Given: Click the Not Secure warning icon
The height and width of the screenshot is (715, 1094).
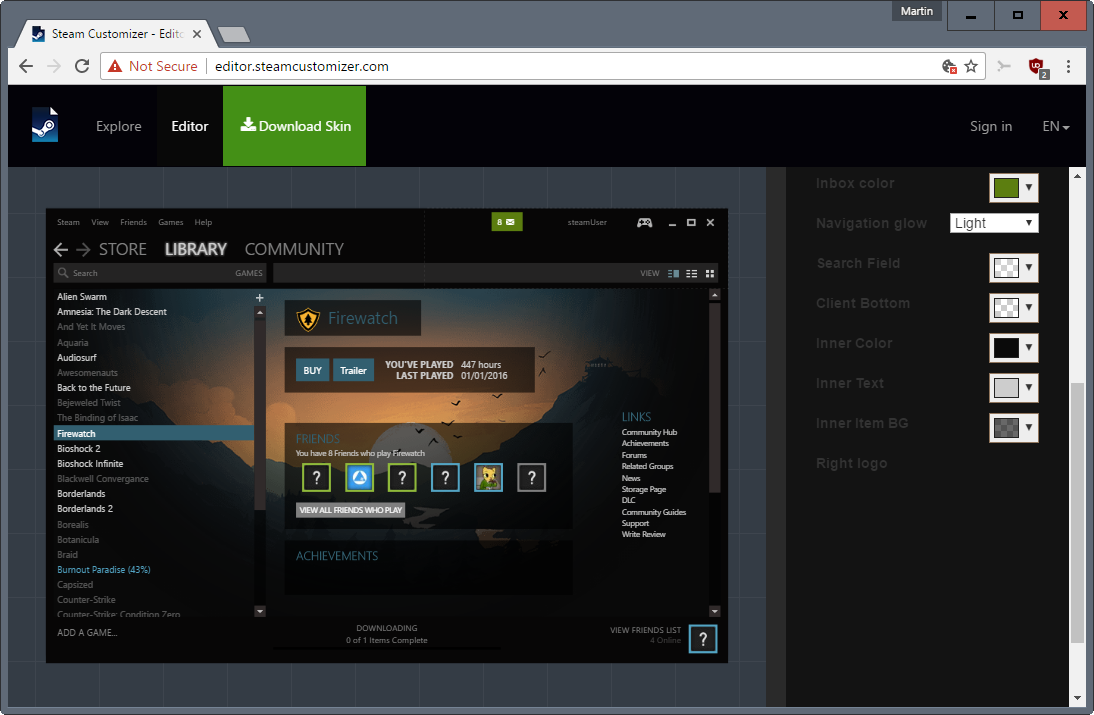Looking at the screenshot, I should coord(115,66).
